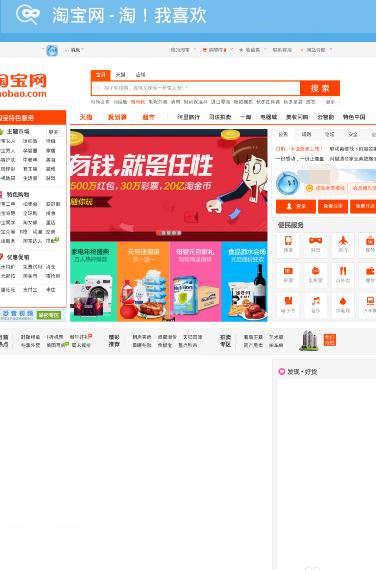Click the 淘宝特色服务 orange header
376x570 pixels.
33,118
